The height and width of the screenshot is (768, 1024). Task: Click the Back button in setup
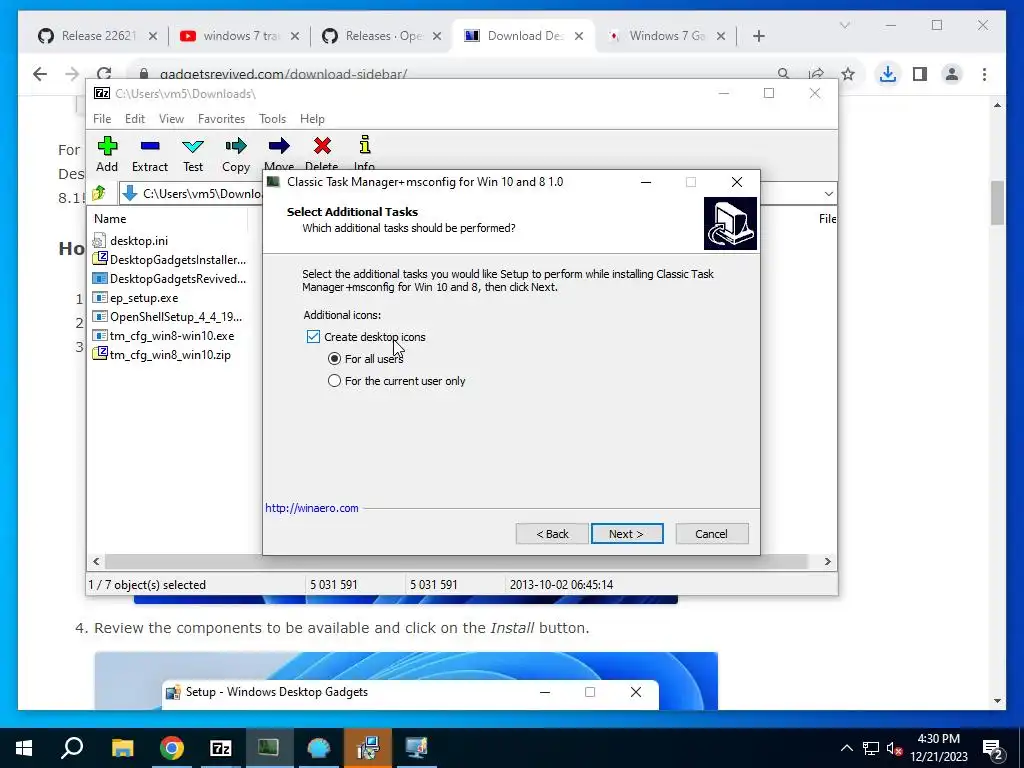click(x=552, y=534)
